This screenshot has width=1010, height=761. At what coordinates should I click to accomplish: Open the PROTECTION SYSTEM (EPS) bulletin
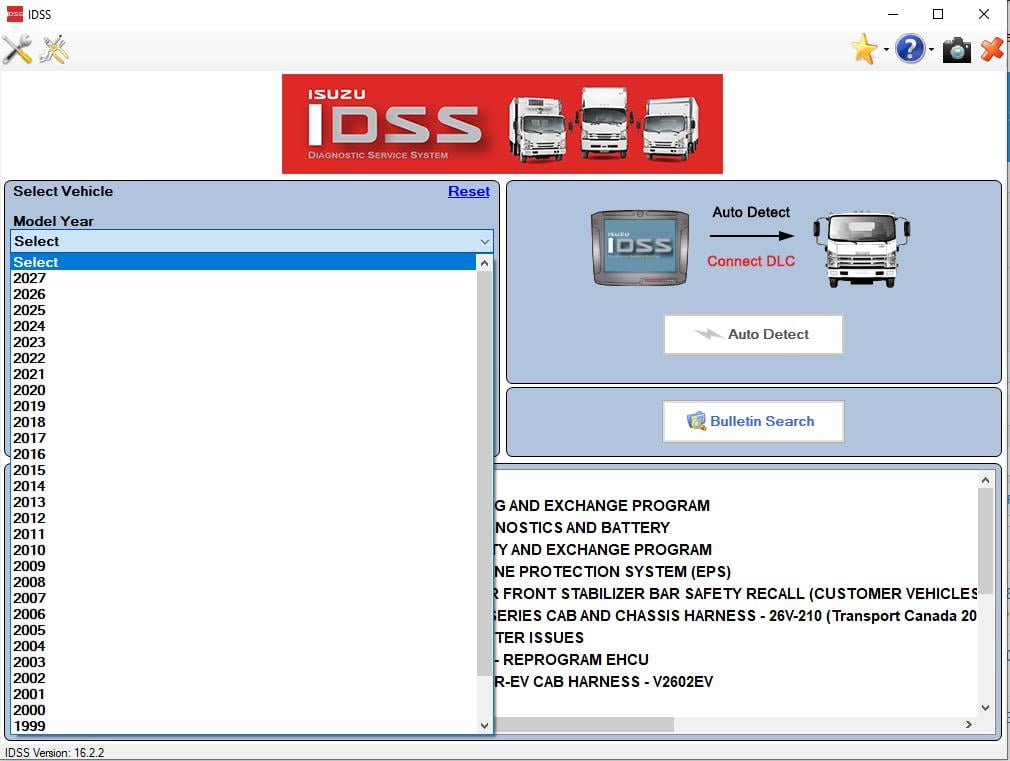[x=613, y=572]
